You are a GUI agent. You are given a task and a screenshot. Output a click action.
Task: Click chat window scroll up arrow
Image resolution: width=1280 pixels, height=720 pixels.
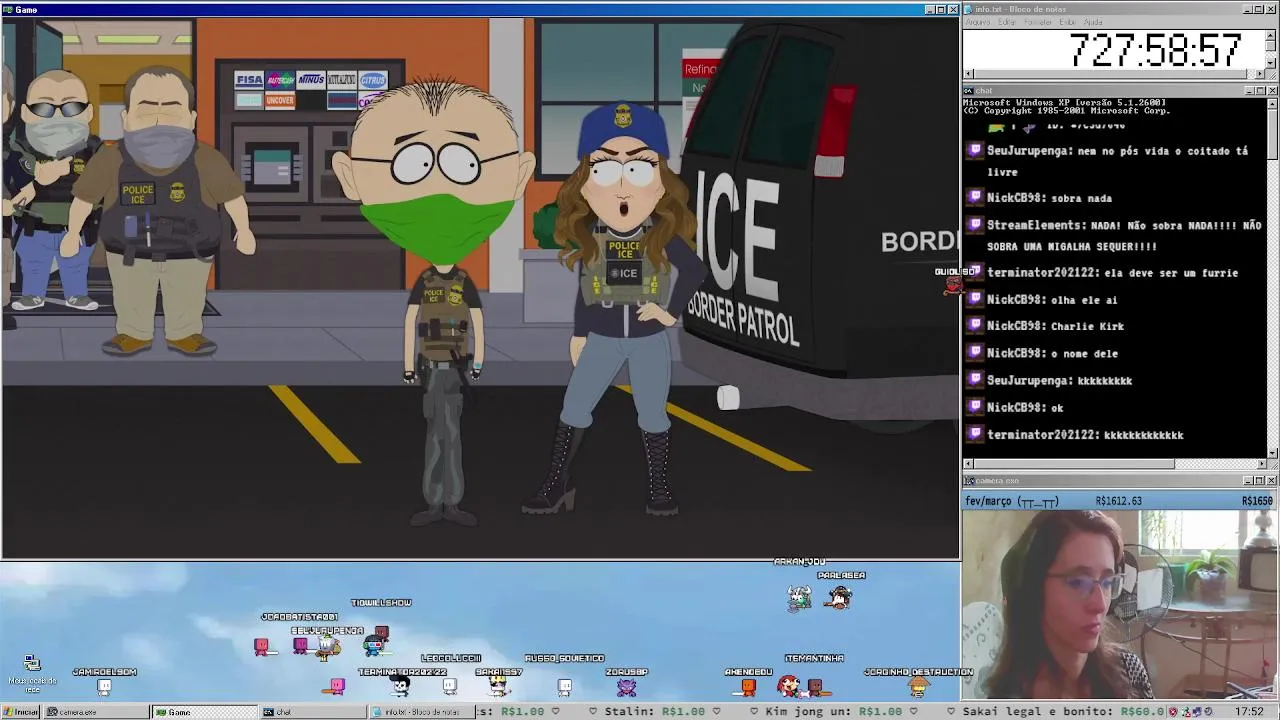1272,103
